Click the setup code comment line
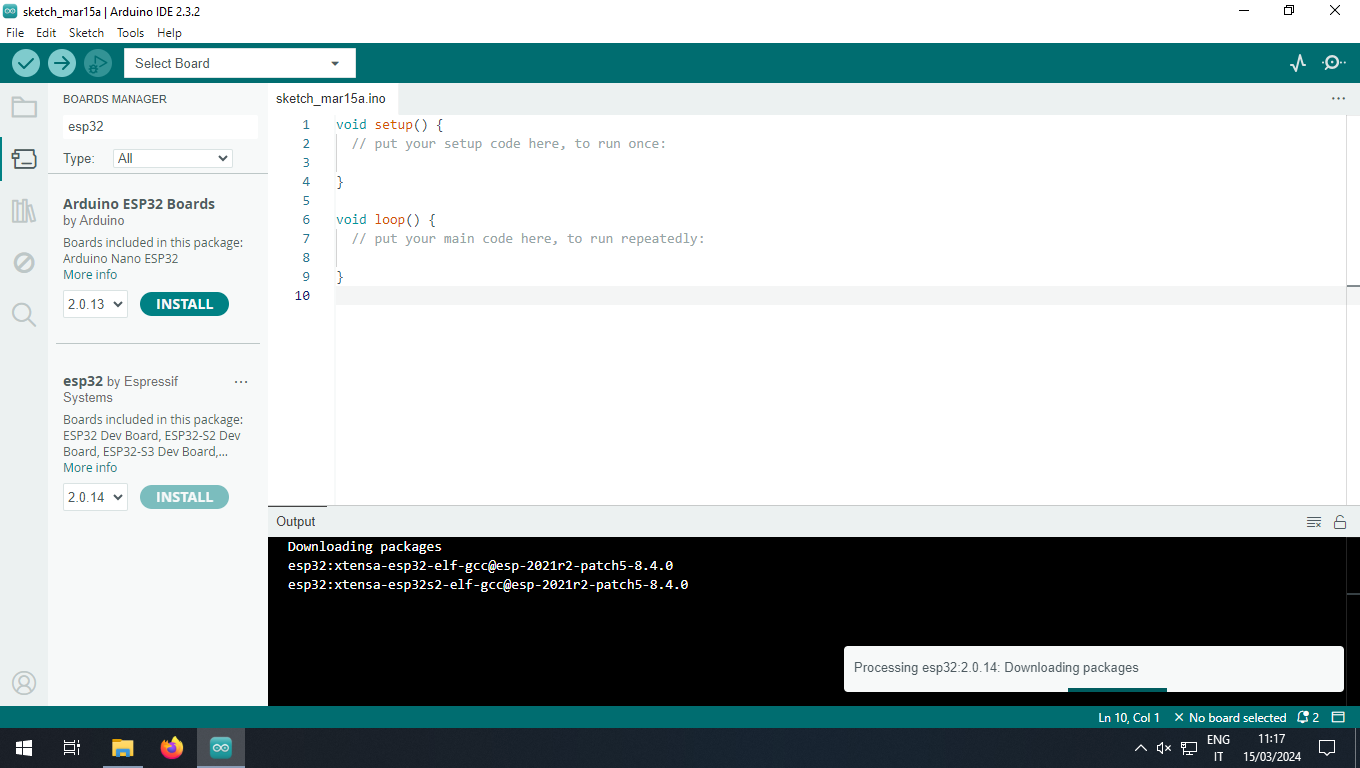 pos(509,144)
